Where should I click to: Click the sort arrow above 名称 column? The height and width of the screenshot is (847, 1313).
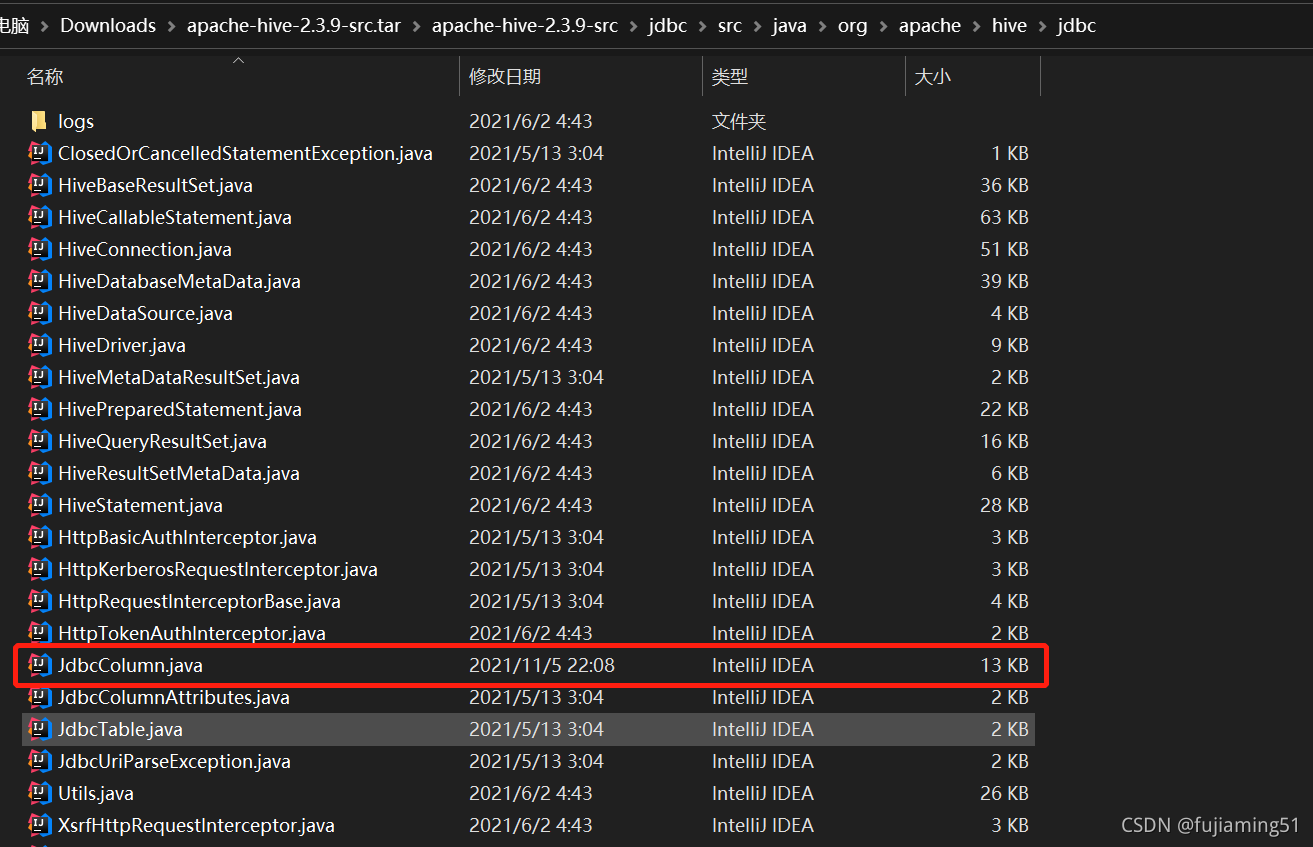pos(238,60)
